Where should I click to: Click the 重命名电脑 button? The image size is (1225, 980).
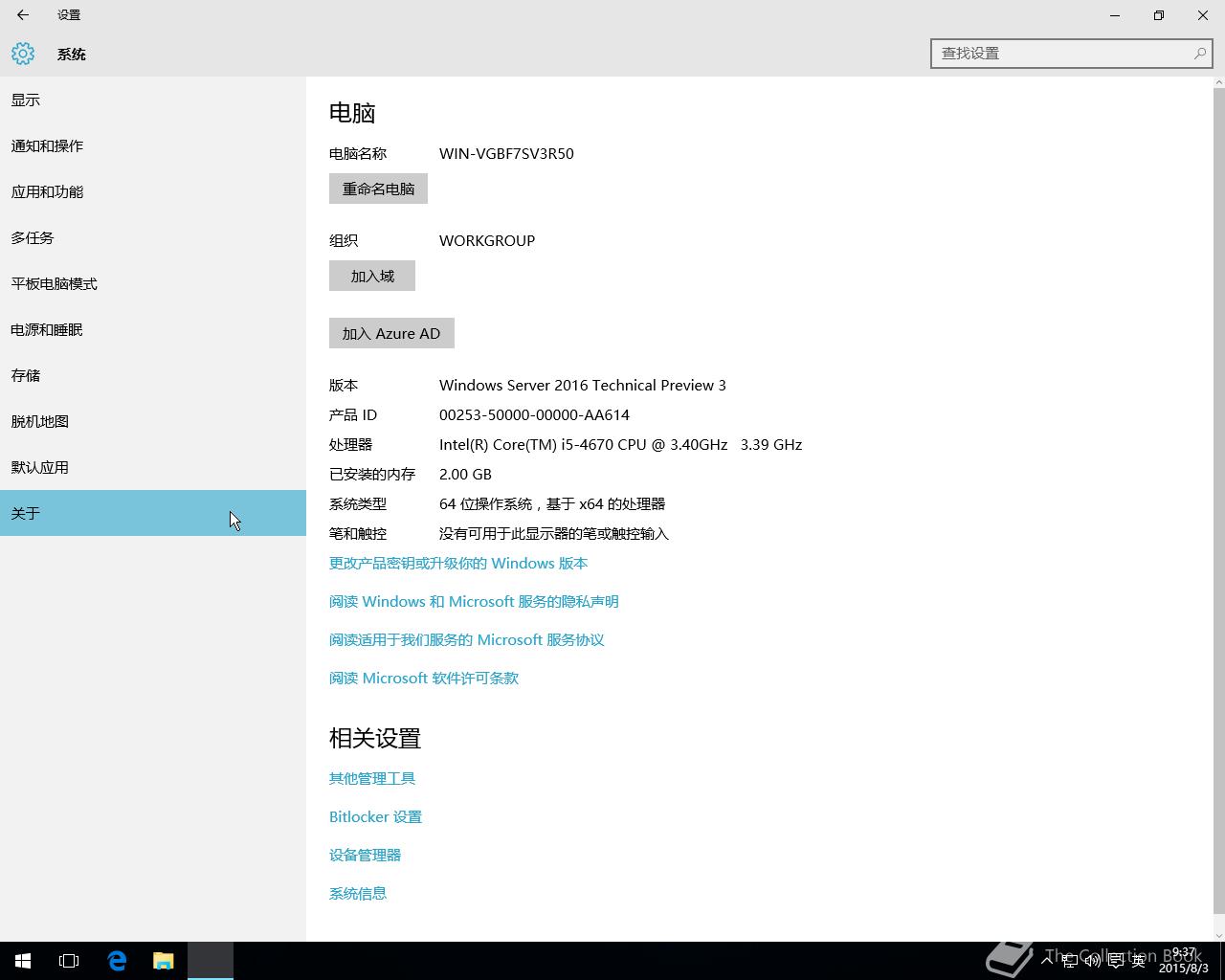click(378, 189)
